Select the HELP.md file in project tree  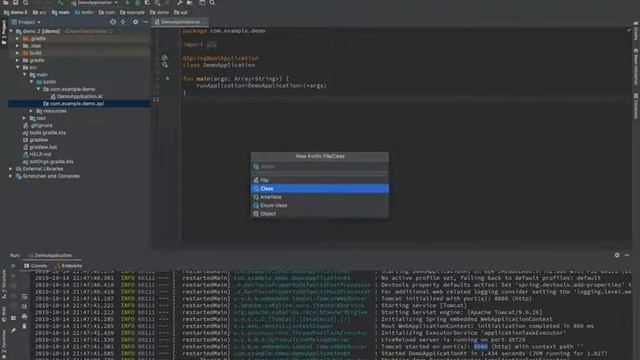[40, 154]
